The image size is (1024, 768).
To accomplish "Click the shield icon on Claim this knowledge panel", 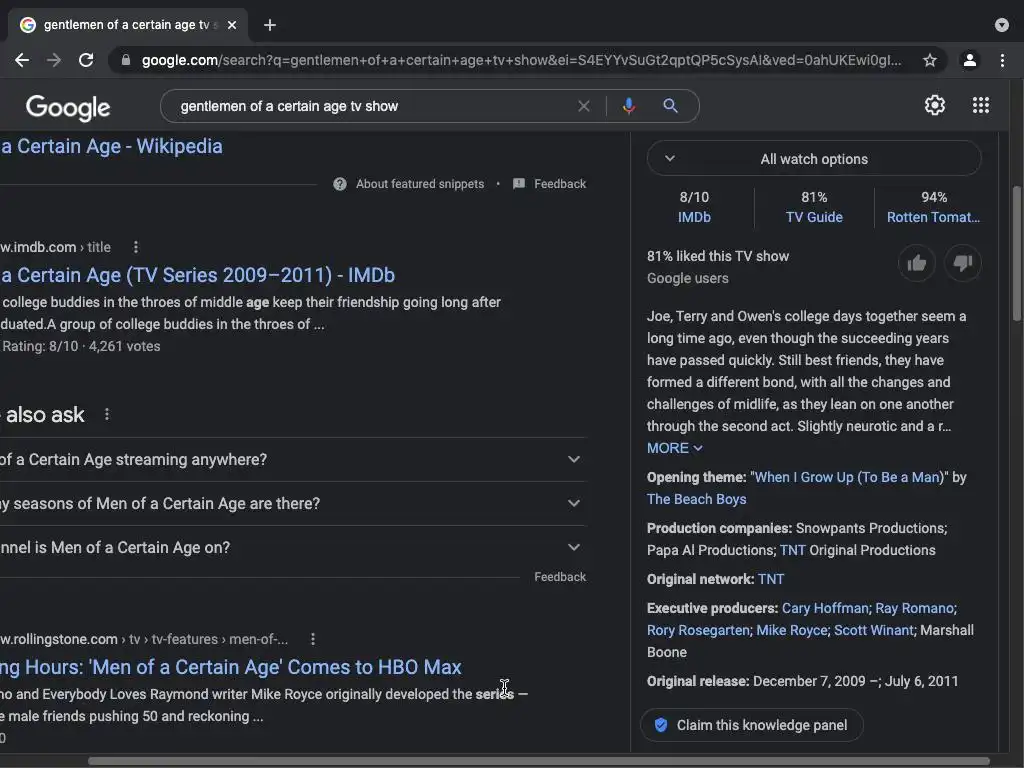I will 661,725.
